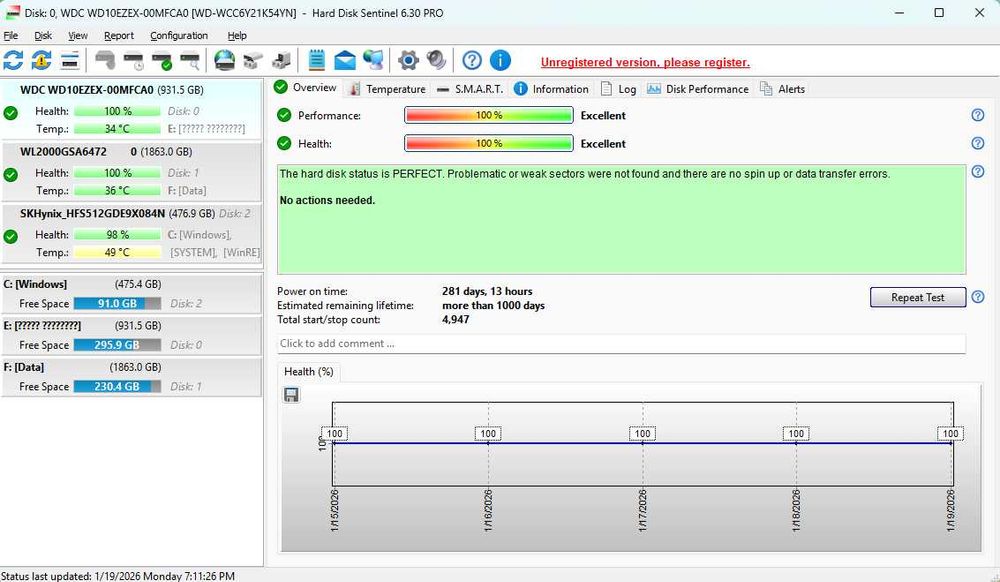Click F: free space 230.4 GB bar

pyautogui.click(x=117, y=386)
